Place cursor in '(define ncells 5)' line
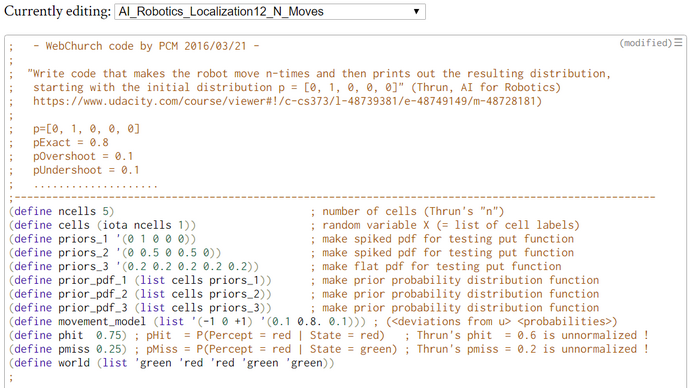The width and height of the screenshot is (690, 388). click(62, 212)
